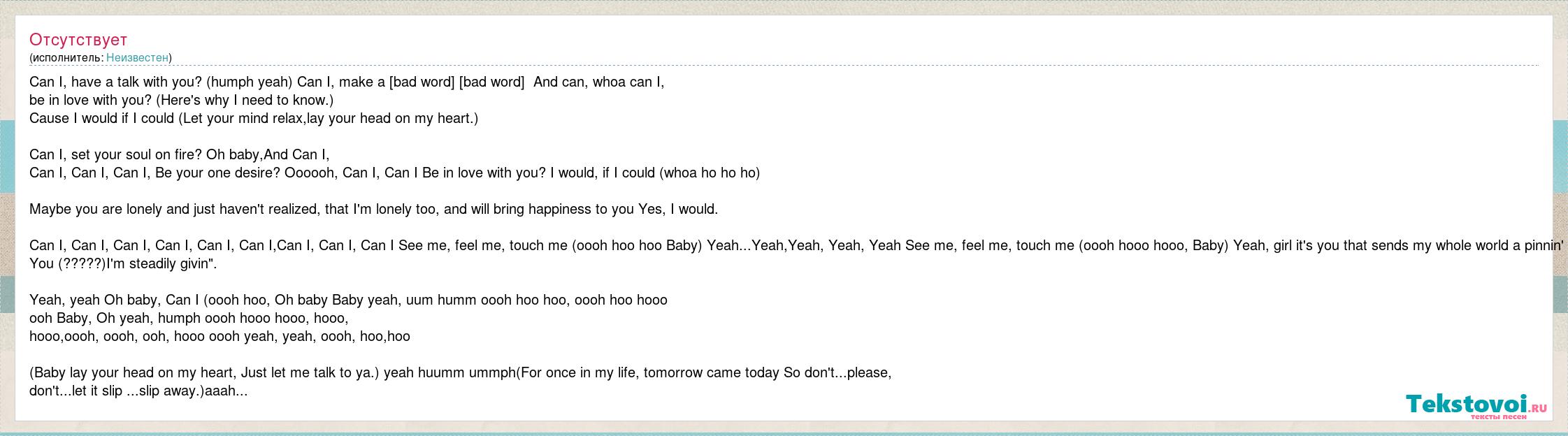Click the "(whoa ho ho ho)" phrase
The width and height of the screenshot is (1568, 436).
710,173
